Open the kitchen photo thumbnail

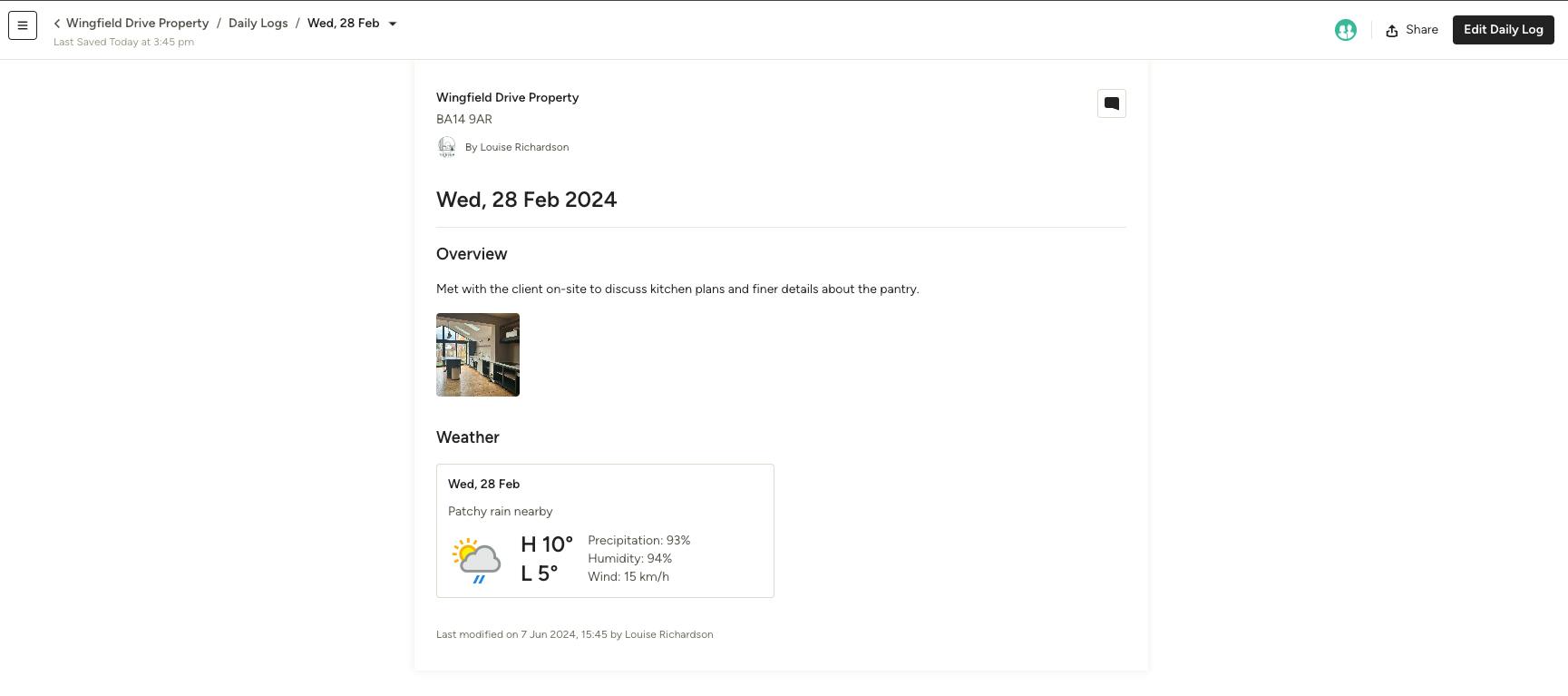pyautogui.click(x=478, y=355)
